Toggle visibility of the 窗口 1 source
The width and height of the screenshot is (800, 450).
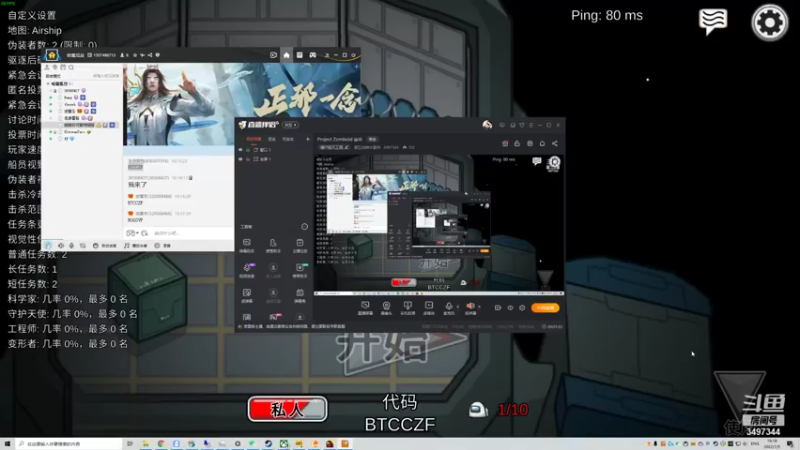pyautogui.click(x=241, y=150)
